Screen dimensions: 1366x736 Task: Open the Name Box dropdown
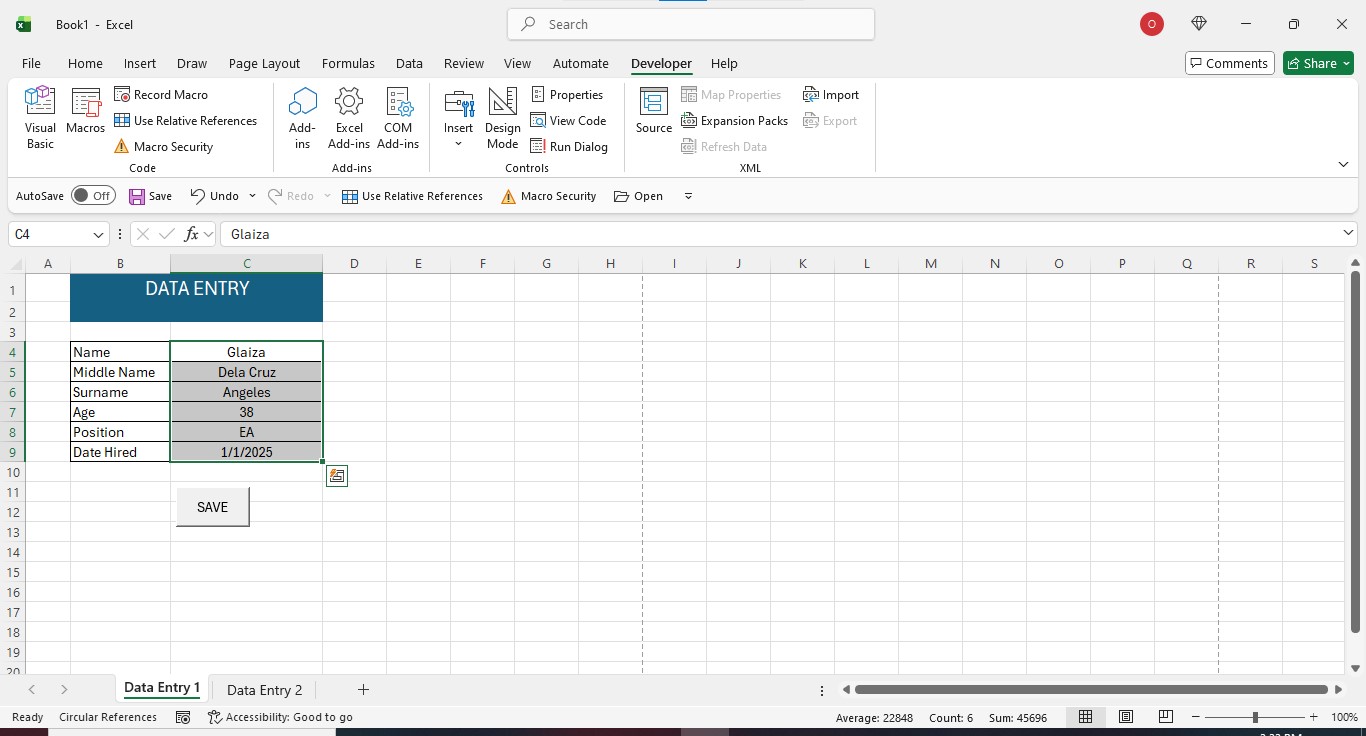click(x=98, y=234)
